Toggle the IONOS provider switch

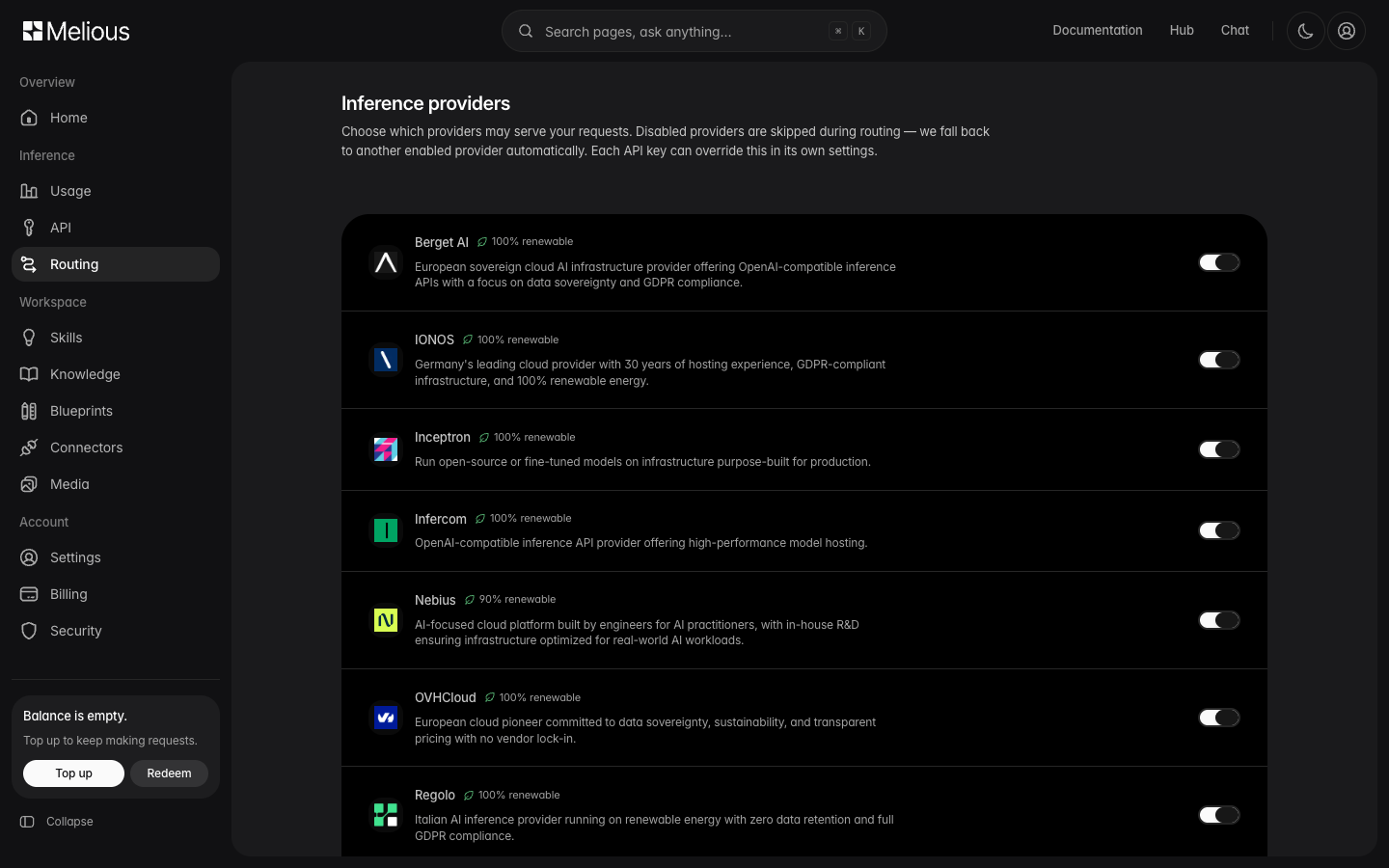[x=1219, y=360]
